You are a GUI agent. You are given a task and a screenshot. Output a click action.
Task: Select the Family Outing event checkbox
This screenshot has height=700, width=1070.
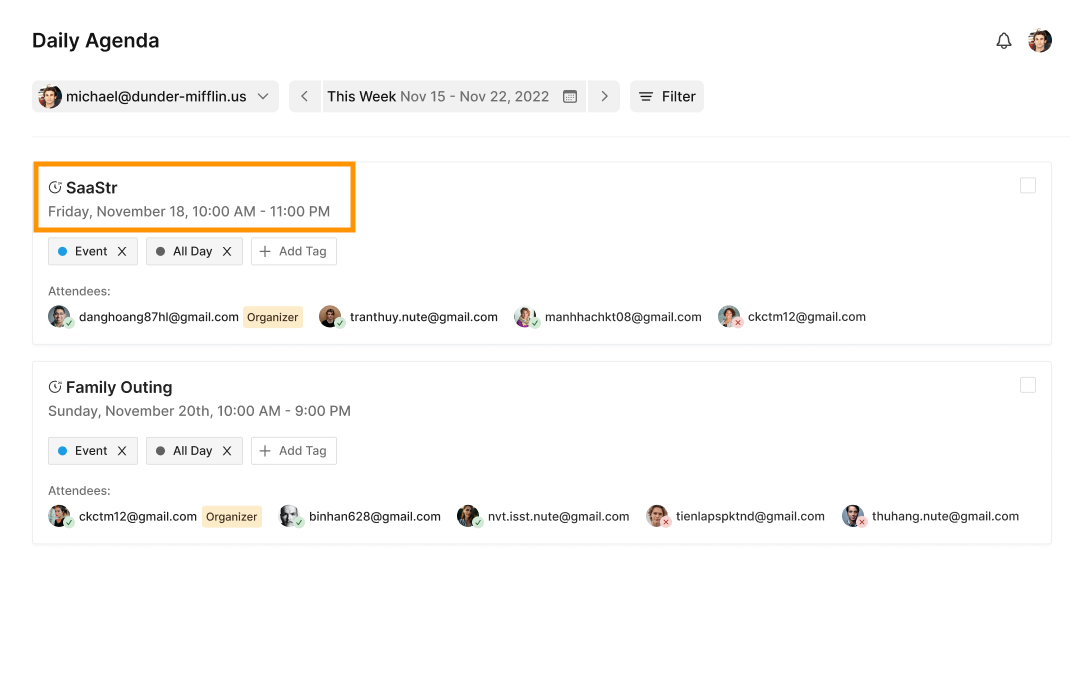point(1028,385)
